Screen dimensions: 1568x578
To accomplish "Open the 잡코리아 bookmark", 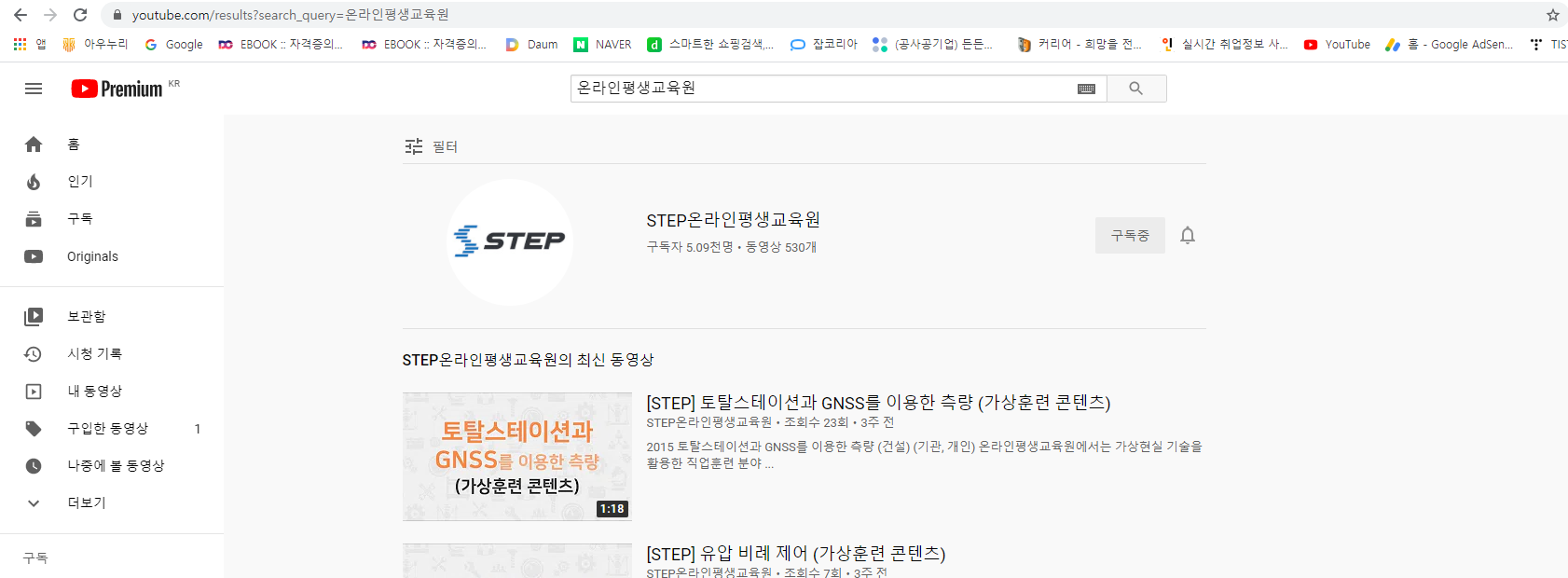I will click(824, 44).
